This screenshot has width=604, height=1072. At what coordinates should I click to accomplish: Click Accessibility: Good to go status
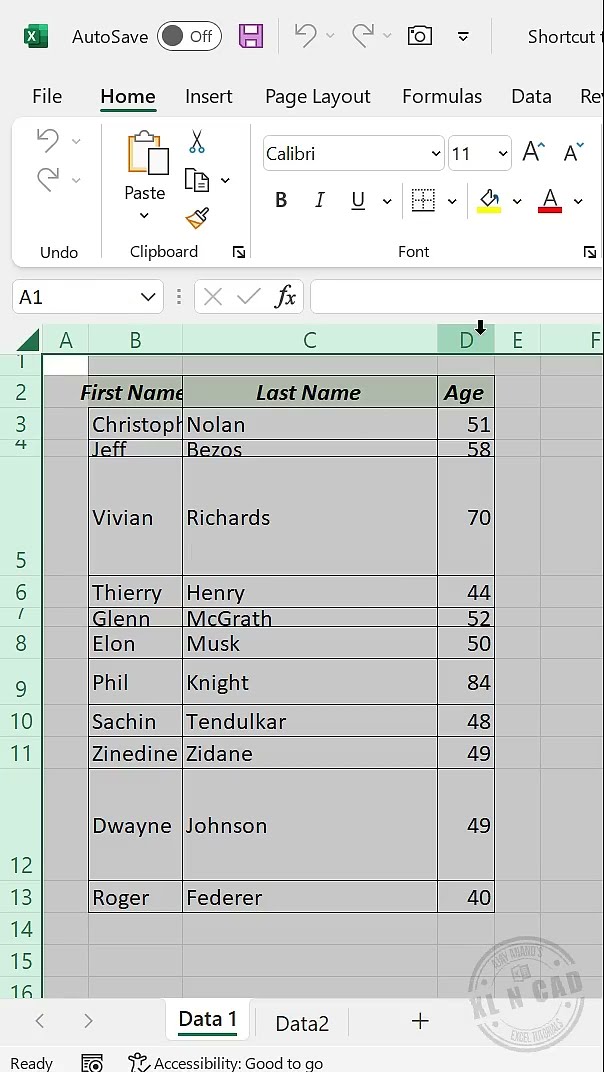(x=226, y=1063)
